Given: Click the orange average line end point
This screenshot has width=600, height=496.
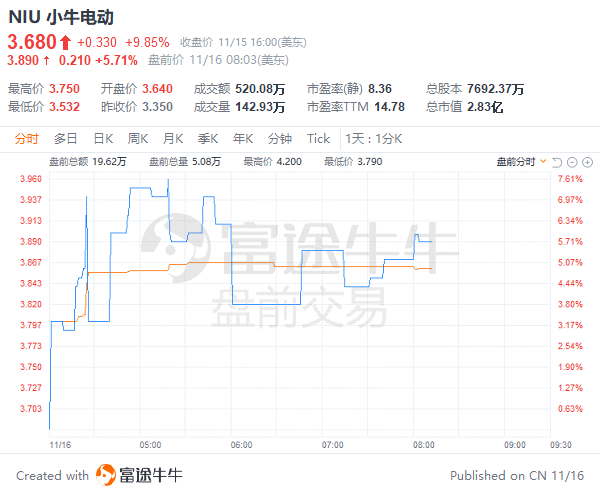Looking at the screenshot, I should pyautogui.click(x=432, y=268).
